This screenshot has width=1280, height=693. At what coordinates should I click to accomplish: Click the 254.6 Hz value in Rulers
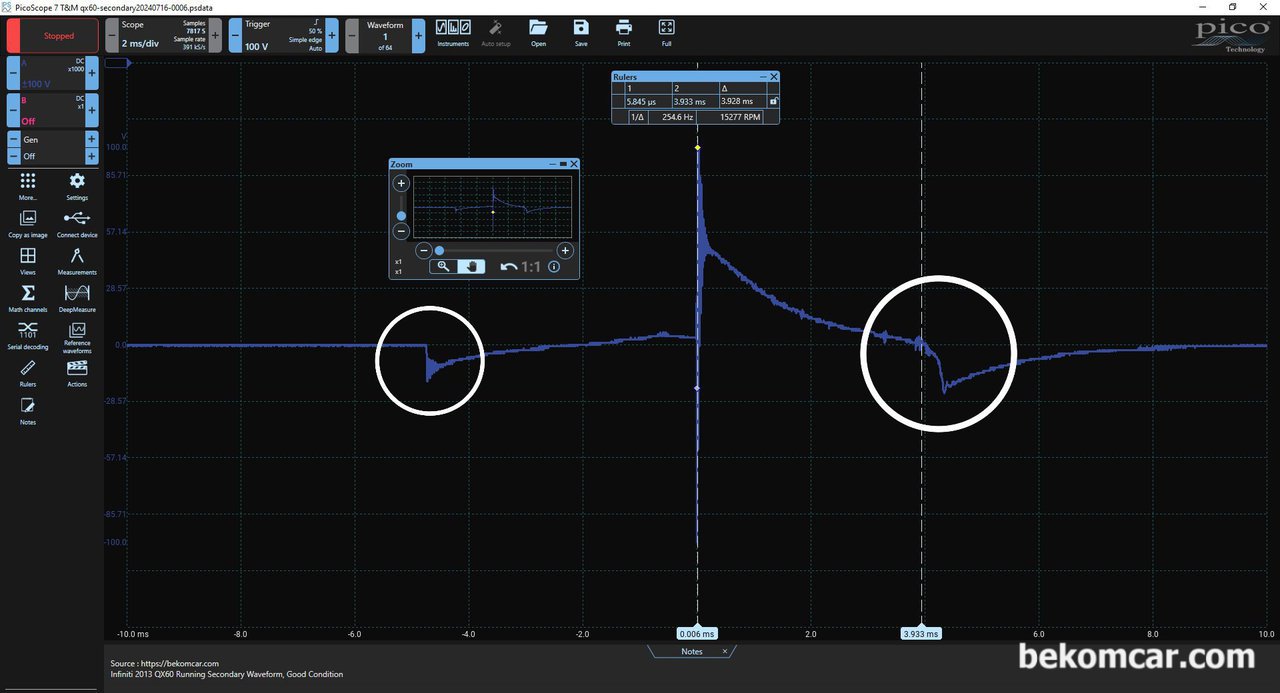pos(678,117)
